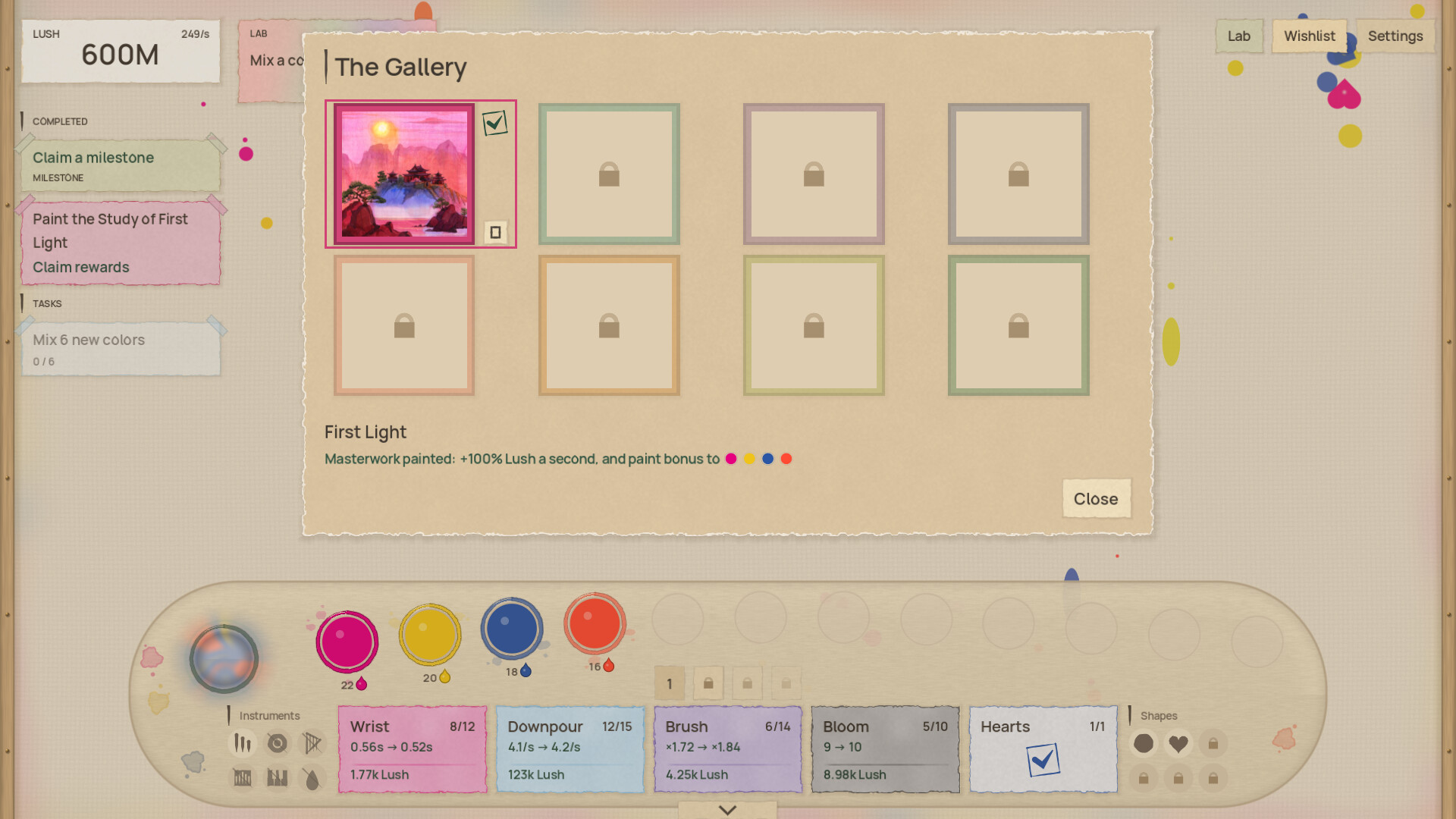Open Settings
This screenshot has width=1456, height=819.
[1395, 36]
